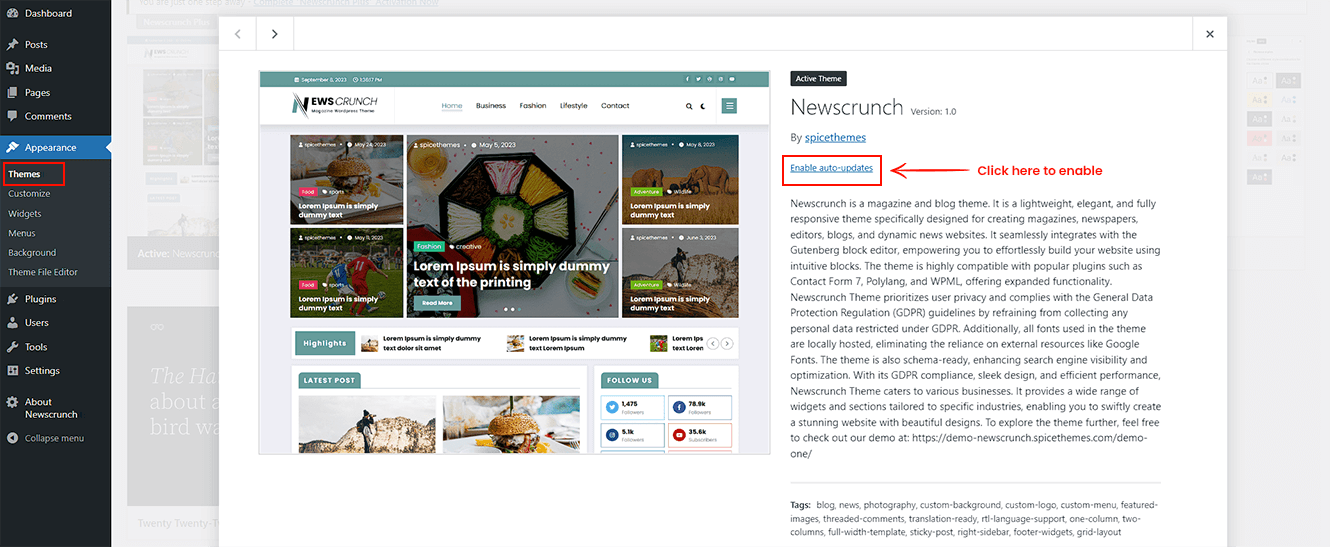Click the Active Theme badge

pos(818,79)
